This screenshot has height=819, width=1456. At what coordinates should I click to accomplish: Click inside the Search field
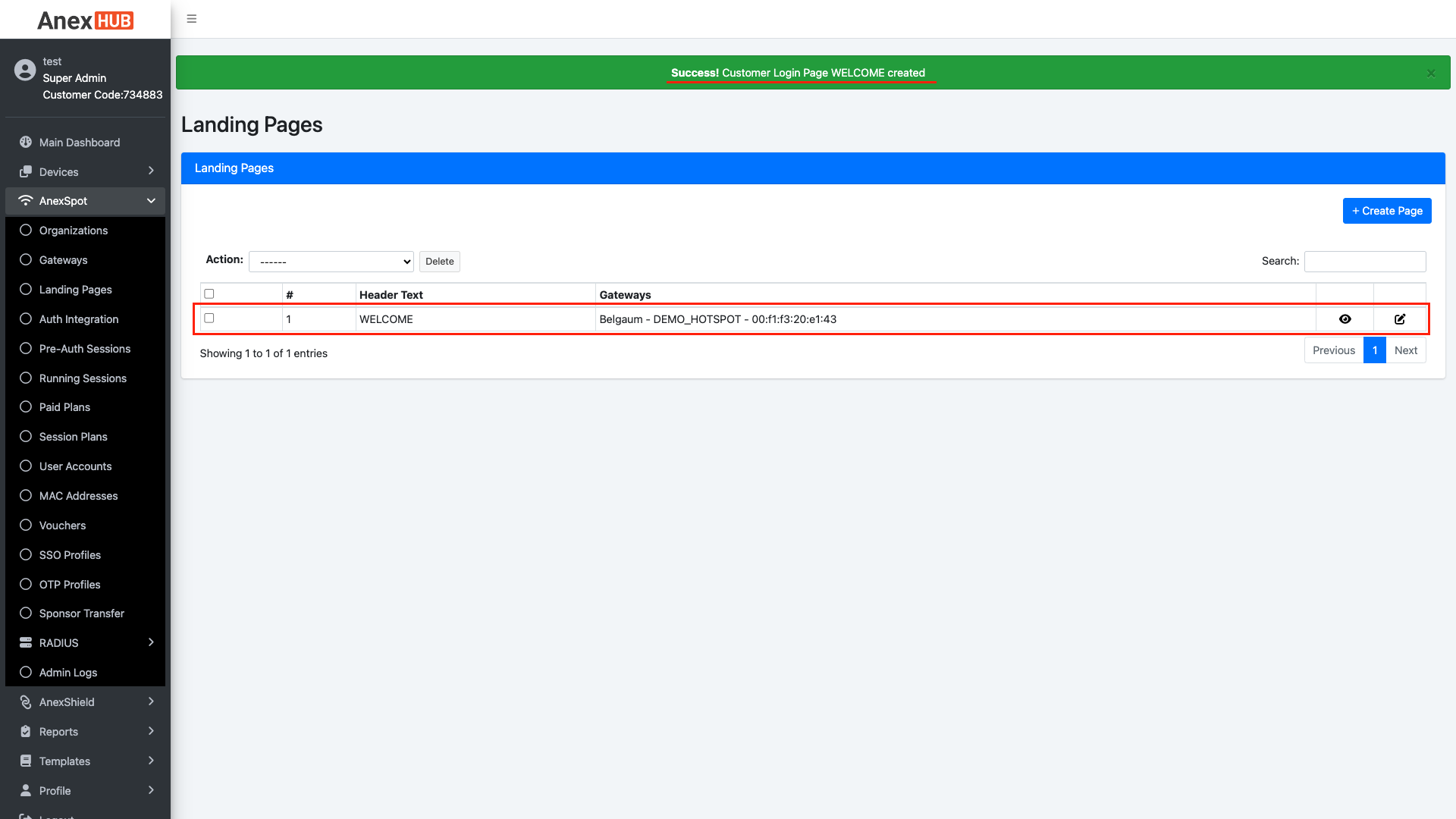pyautogui.click(x=1364, y=261)
